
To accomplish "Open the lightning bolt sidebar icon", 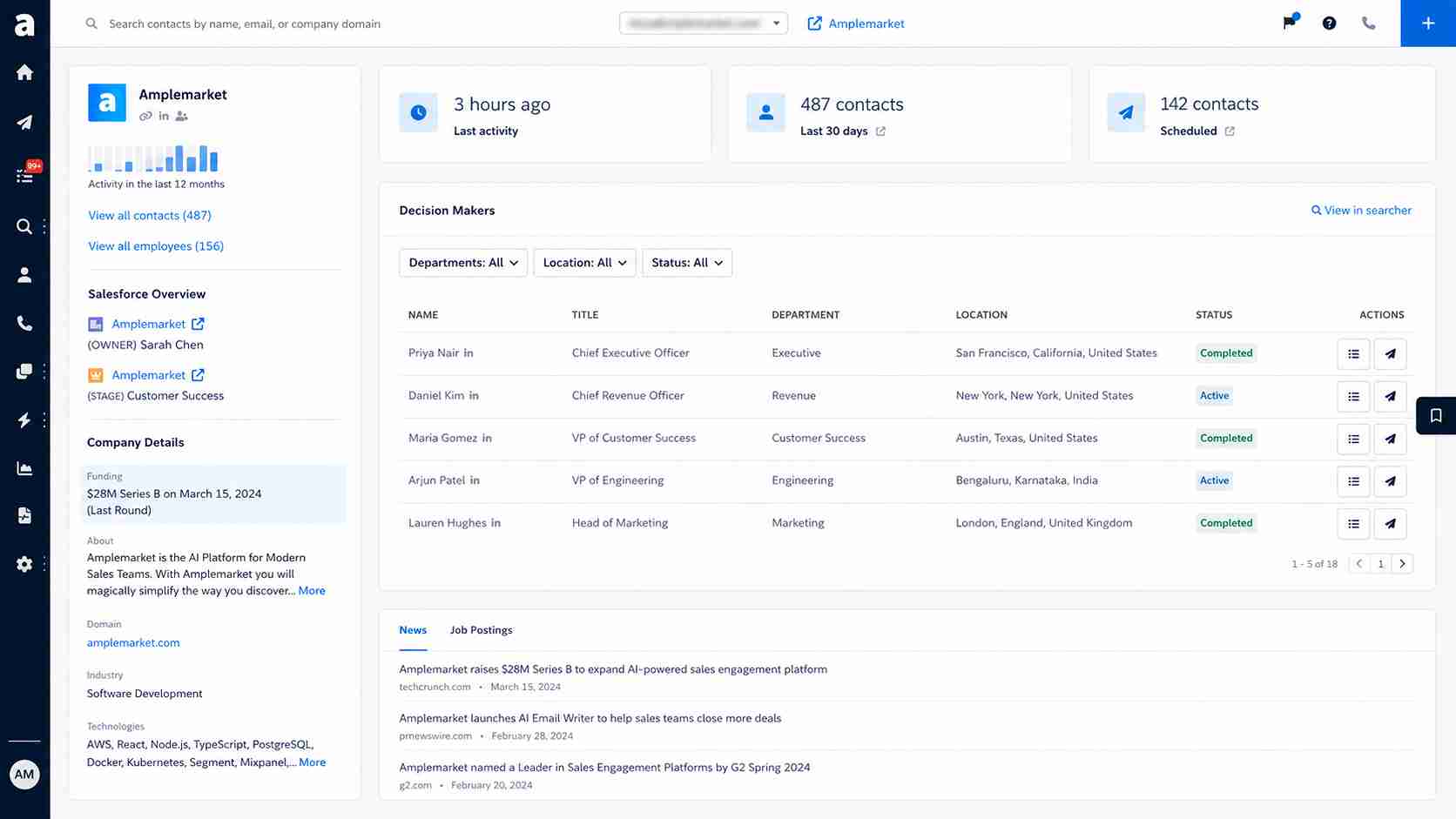I will click(24, 420).
